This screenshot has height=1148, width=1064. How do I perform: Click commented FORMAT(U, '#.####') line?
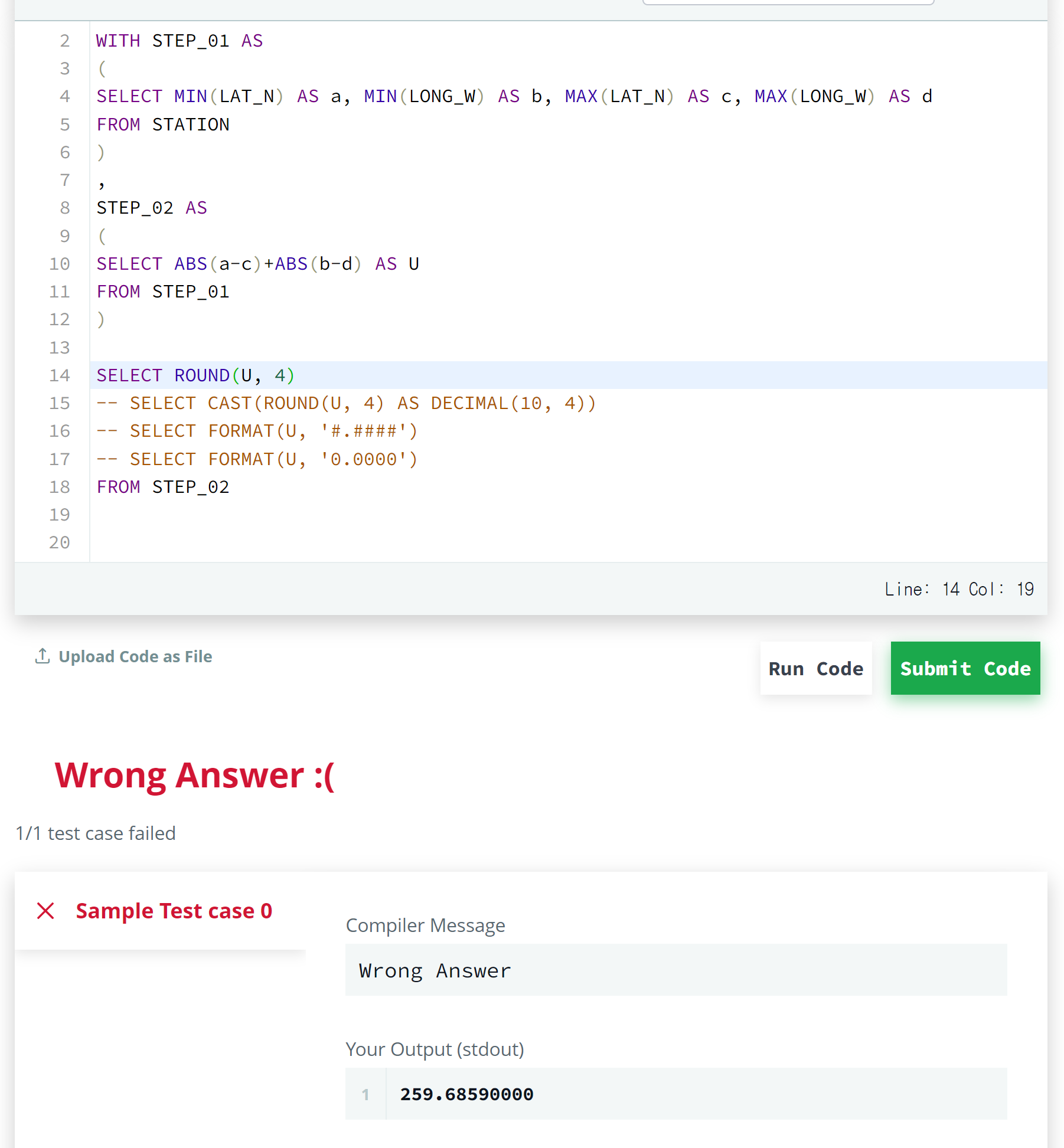[x=257, y=431]
